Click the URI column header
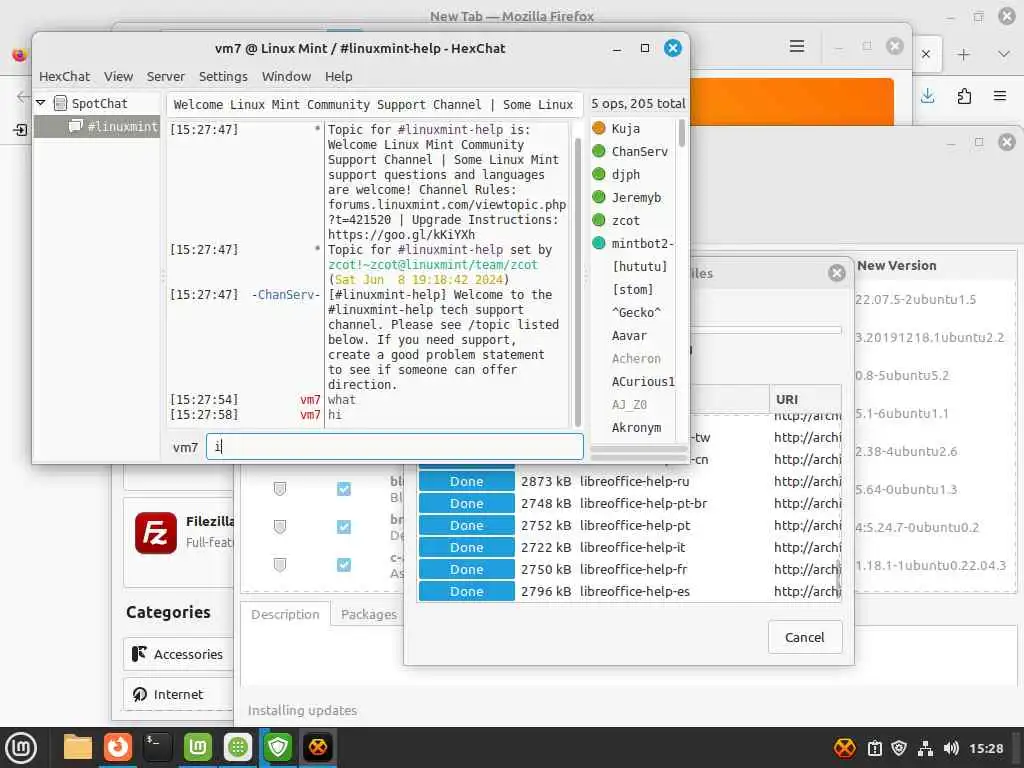 (805, 399)
